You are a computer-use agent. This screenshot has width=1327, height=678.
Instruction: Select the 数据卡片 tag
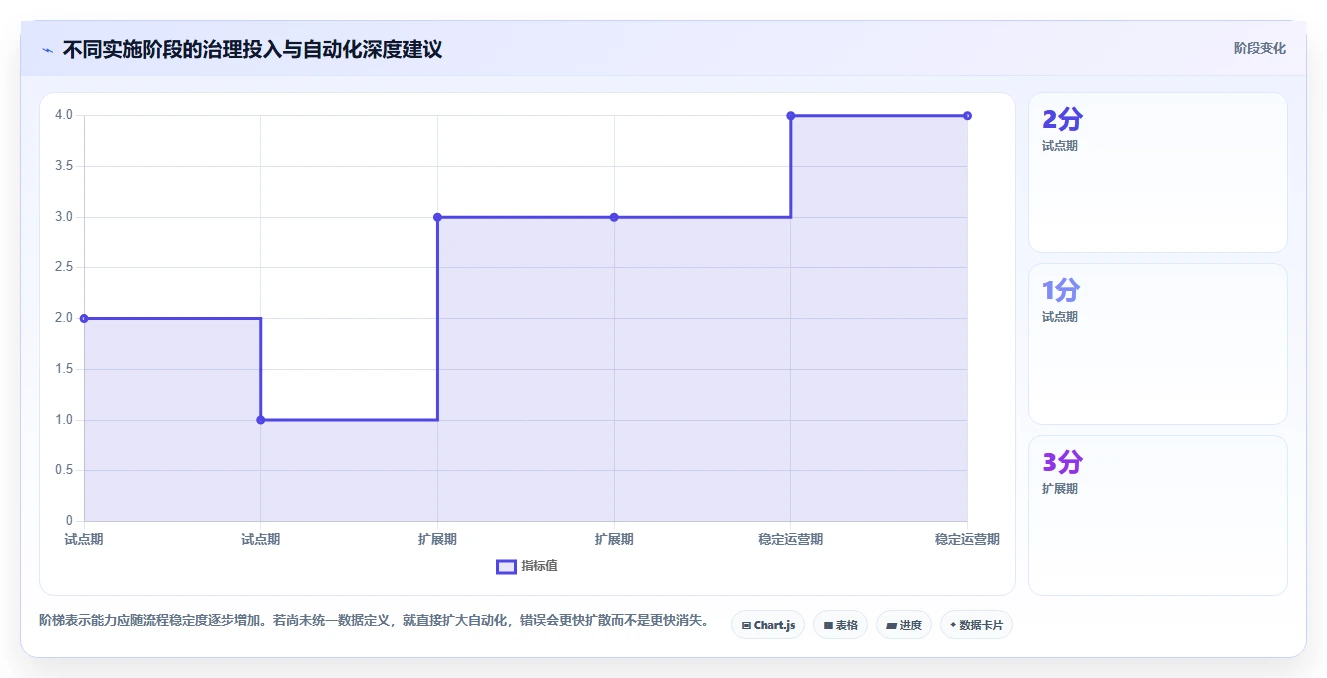977,625
